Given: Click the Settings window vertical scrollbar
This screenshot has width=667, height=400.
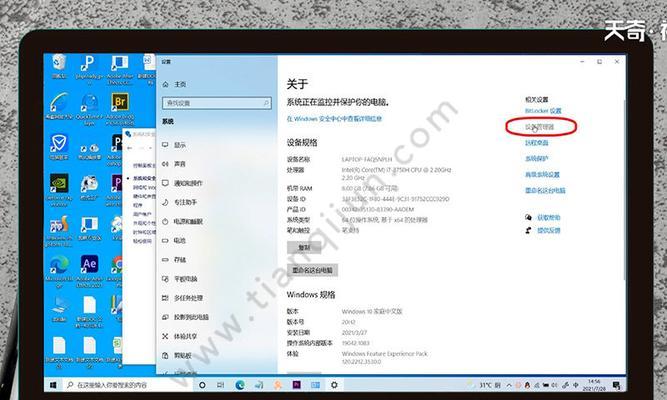Looking at the screenshot, I should pyautogui.click(x=624, y=189).
